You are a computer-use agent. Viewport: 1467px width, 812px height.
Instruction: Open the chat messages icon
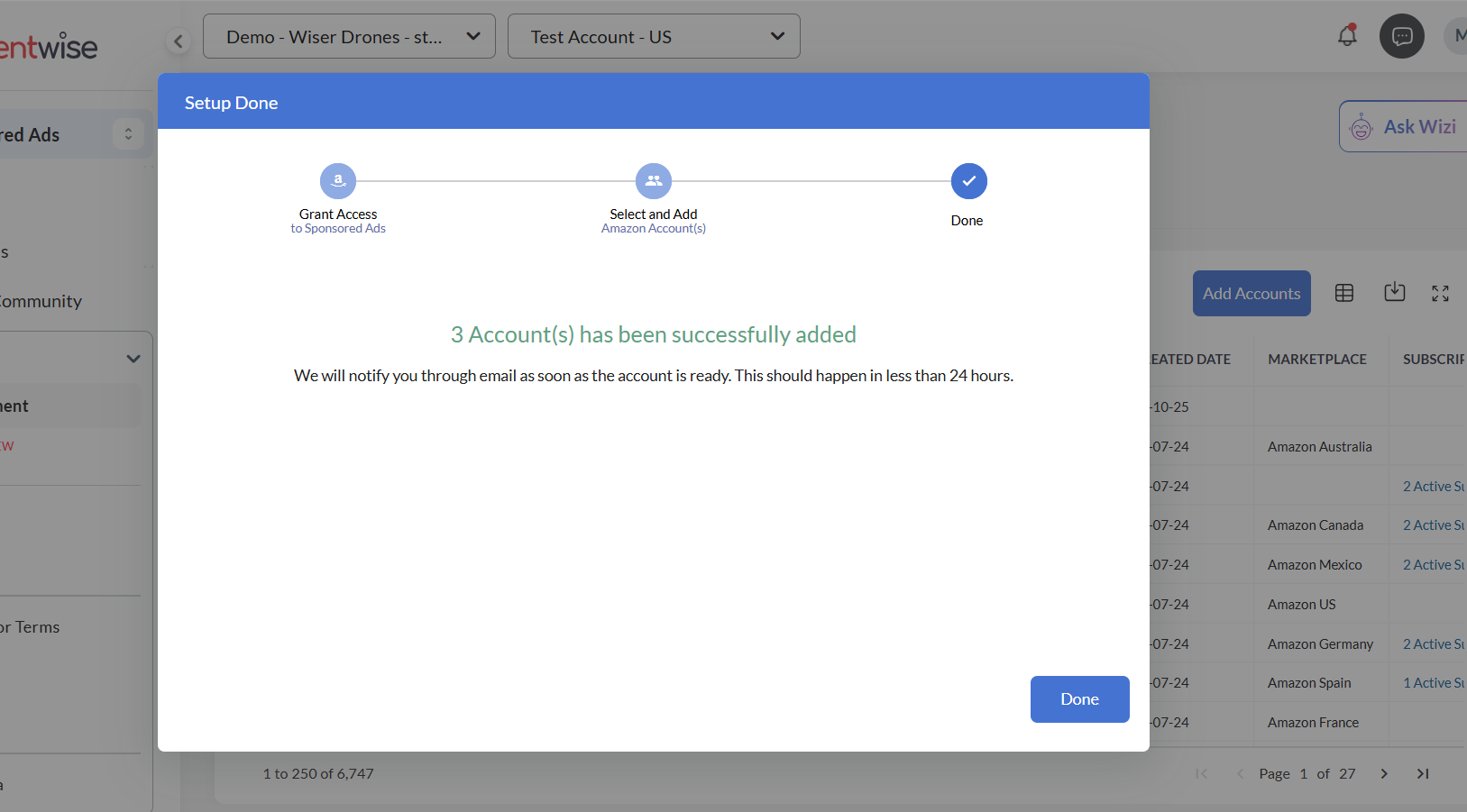pos(1401,36)
